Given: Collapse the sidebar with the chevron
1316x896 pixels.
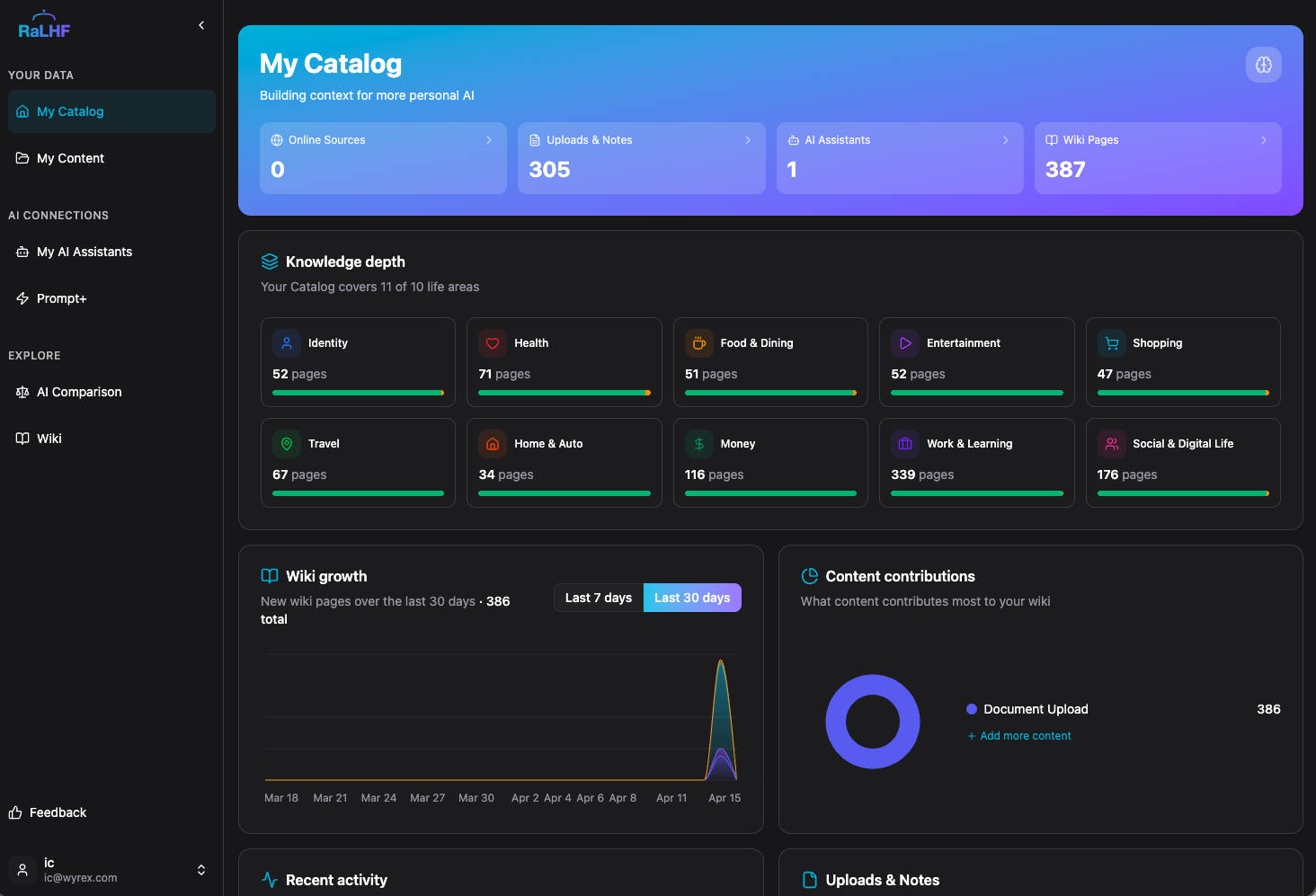Looking at the screenshot, I should [200, 24].
